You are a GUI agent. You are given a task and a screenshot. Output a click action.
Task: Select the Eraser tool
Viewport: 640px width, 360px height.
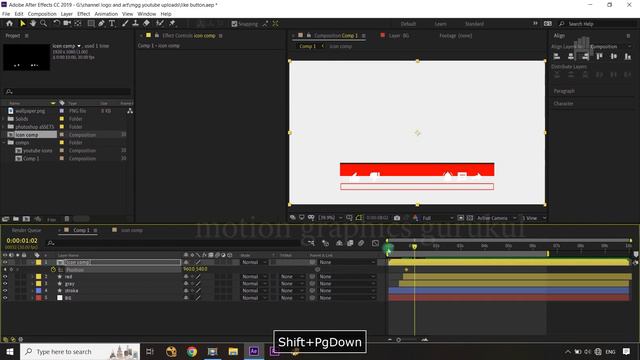146,24
